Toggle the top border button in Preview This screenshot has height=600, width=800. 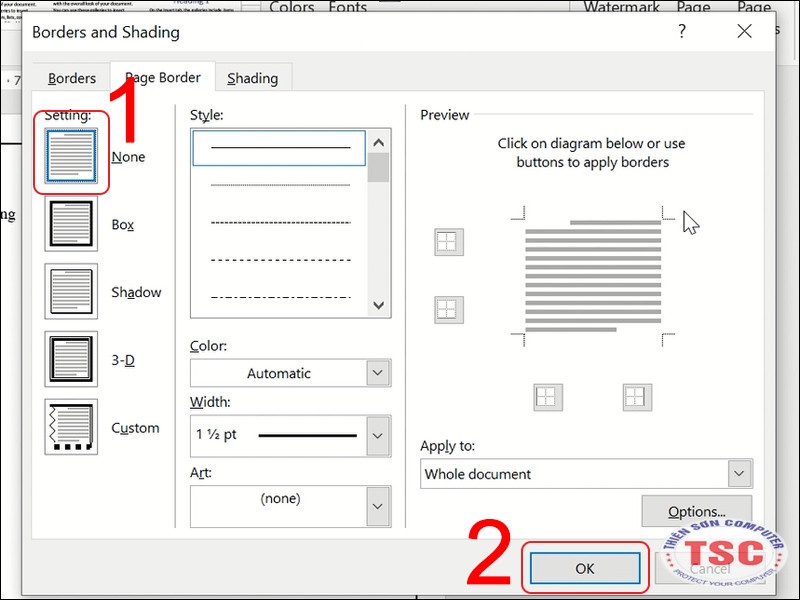pyautogui.click(x=448, y=242)
